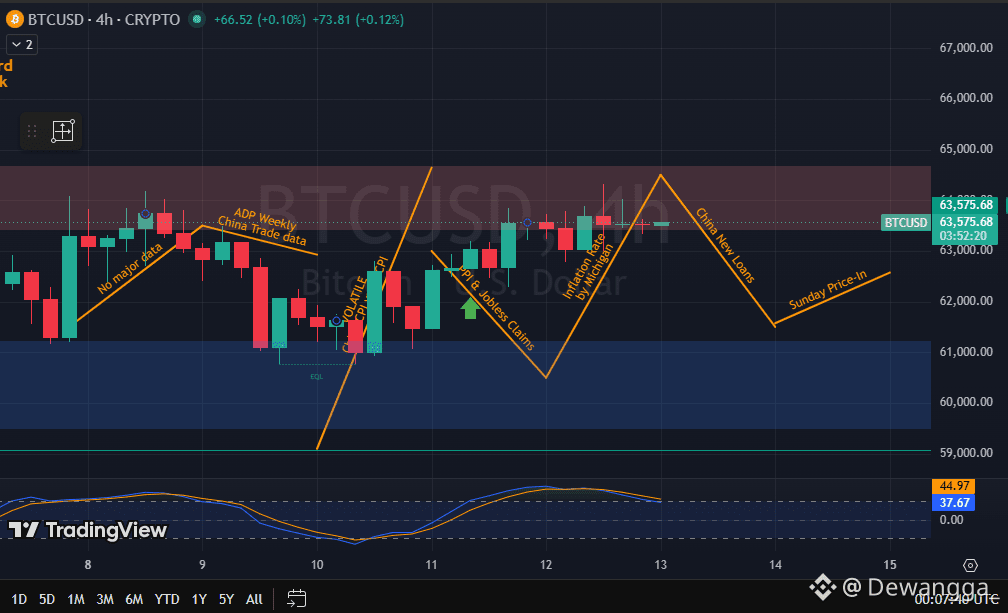Expand the indicators legend chevron showing 2
Viewport: 1008px width, 613px height.
pyautogui.click(x=22, y=44)
